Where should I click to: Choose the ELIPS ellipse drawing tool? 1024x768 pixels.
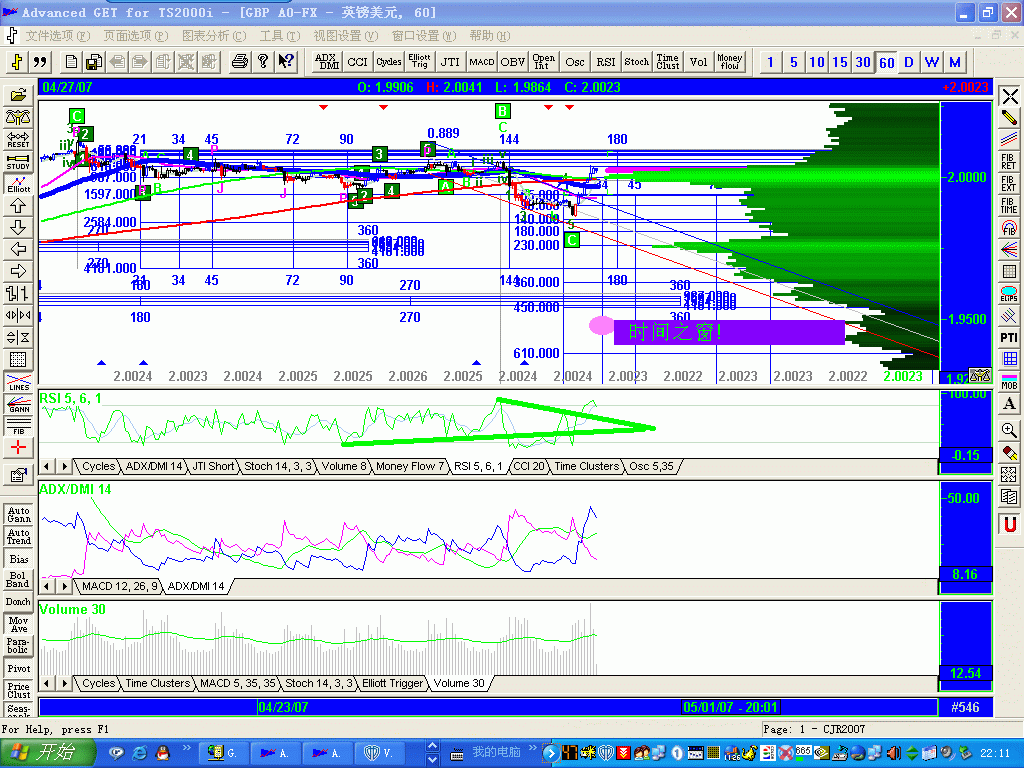(1009, 294)
